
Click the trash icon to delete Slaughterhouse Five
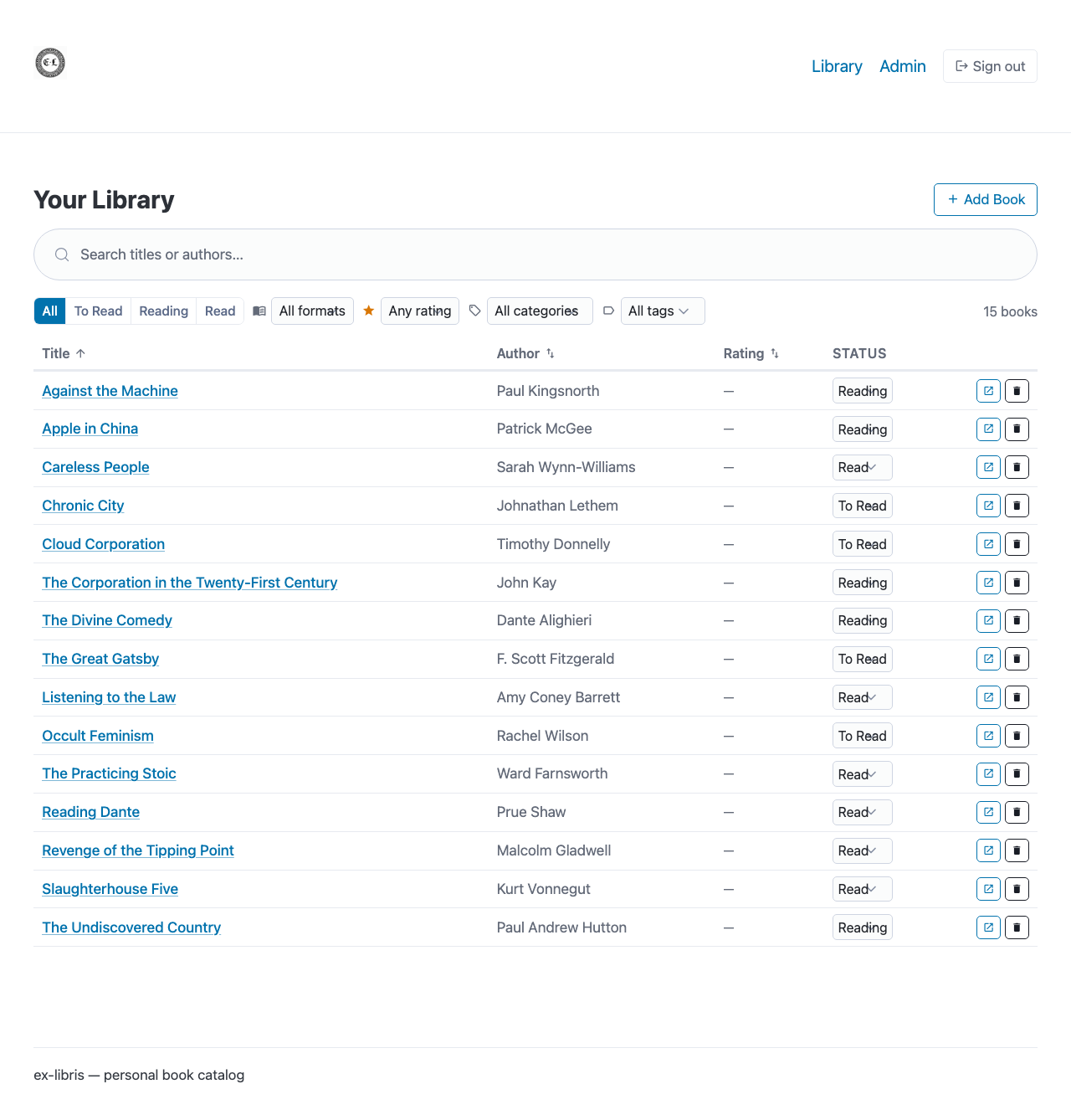1017,888
